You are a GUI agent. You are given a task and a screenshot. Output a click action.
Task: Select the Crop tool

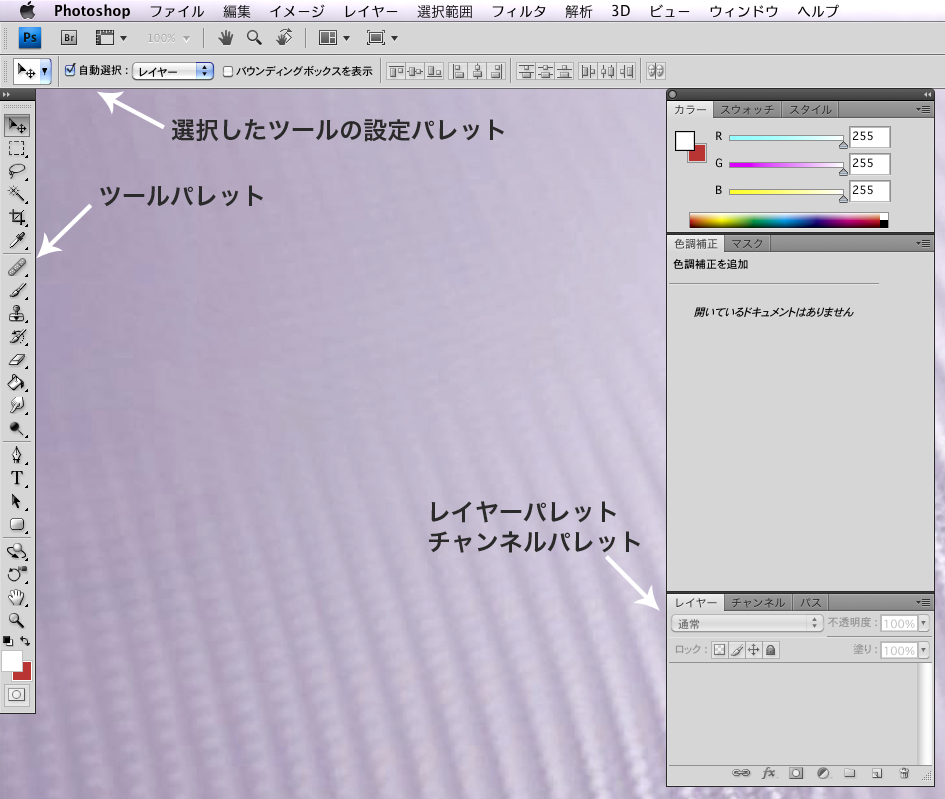[17, 218]
